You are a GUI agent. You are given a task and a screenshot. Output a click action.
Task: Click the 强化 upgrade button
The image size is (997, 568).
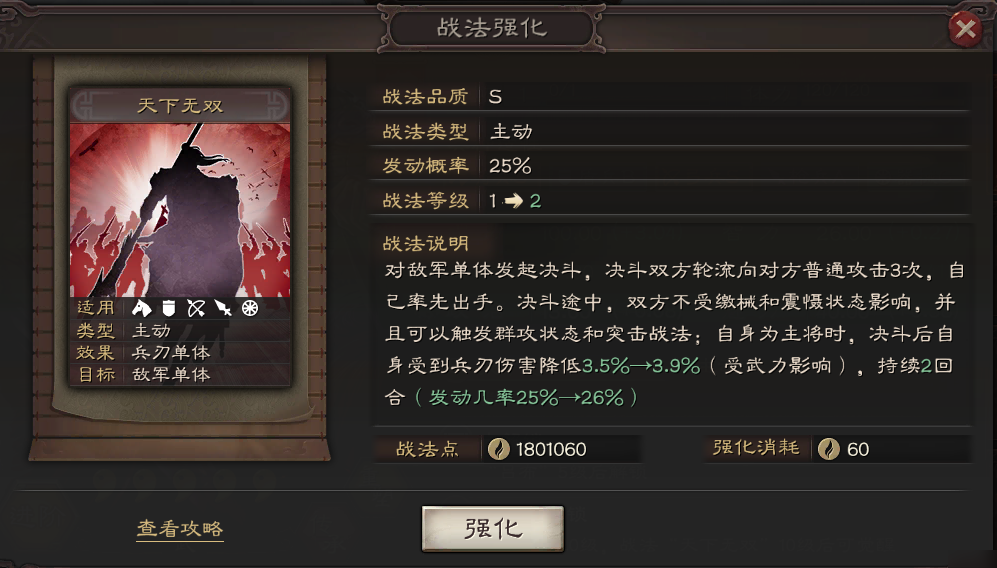493,529
